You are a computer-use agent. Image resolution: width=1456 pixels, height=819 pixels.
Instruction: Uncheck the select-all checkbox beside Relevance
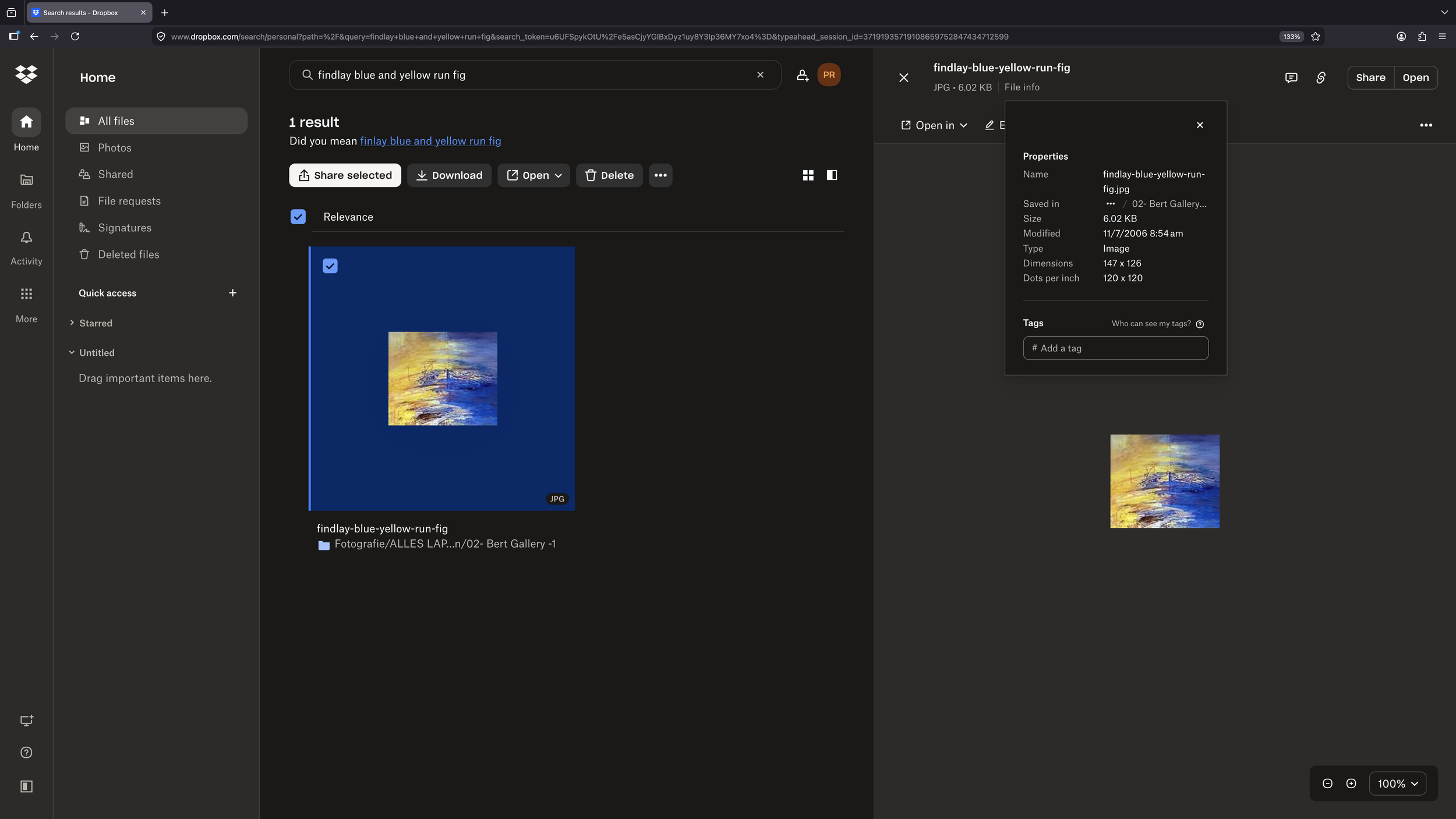point(298,217)
